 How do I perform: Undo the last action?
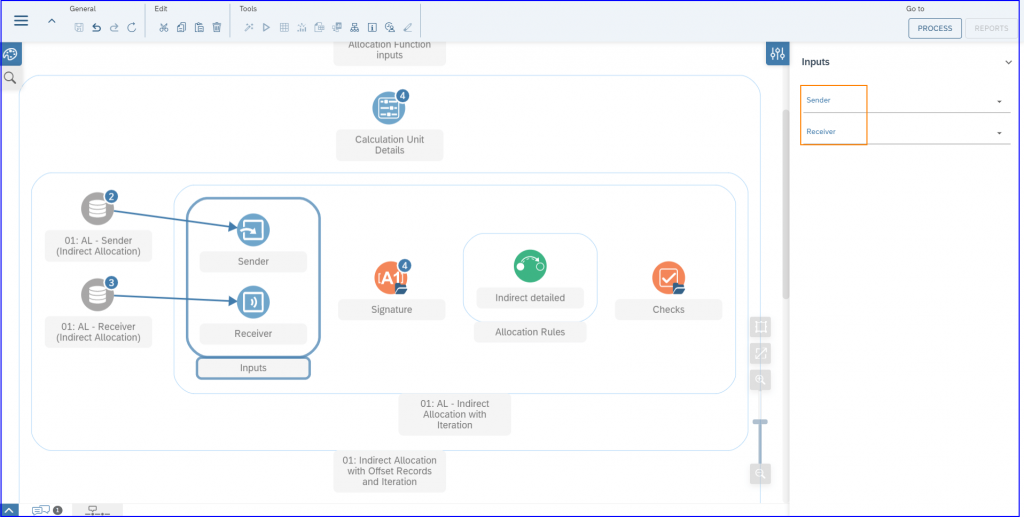click(97, 27)
